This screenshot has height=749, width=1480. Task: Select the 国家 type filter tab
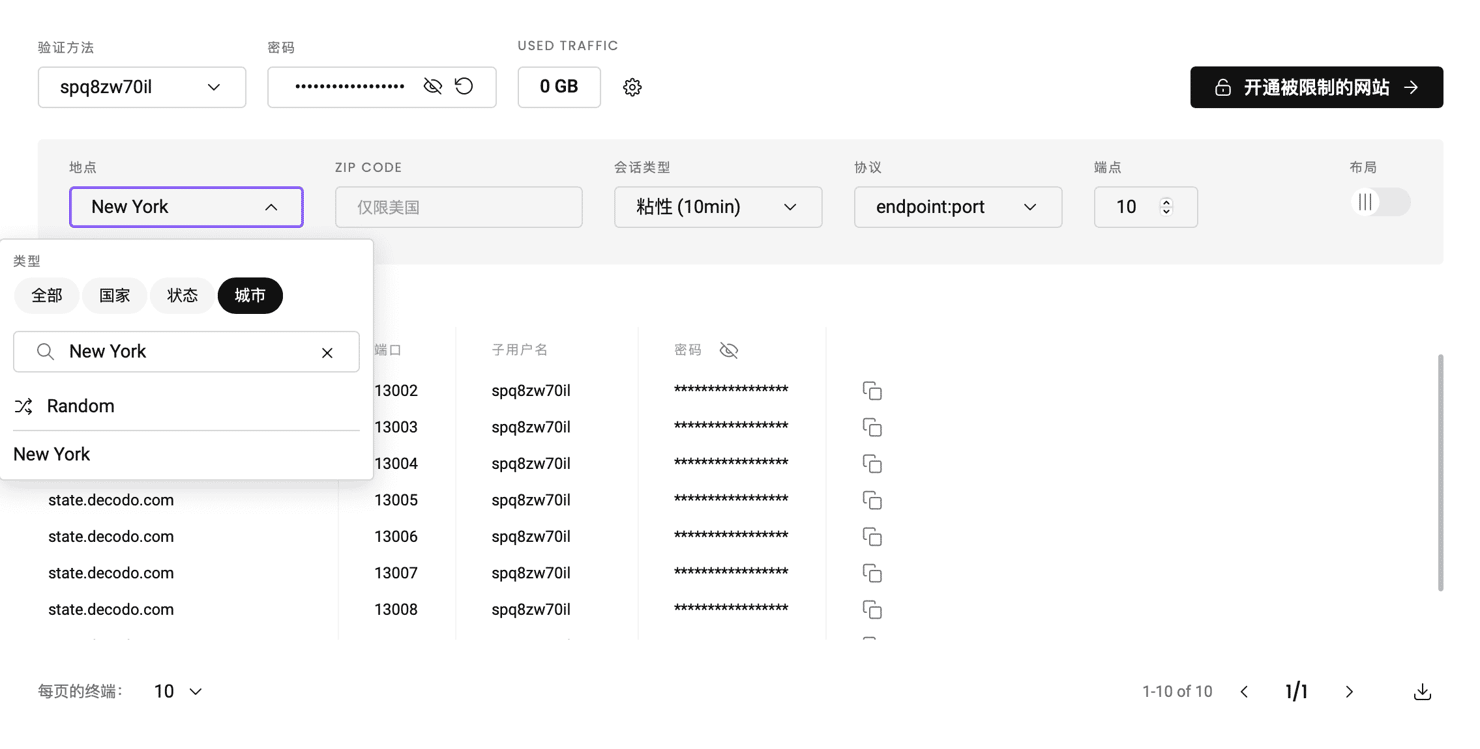[x=114, y=296]
